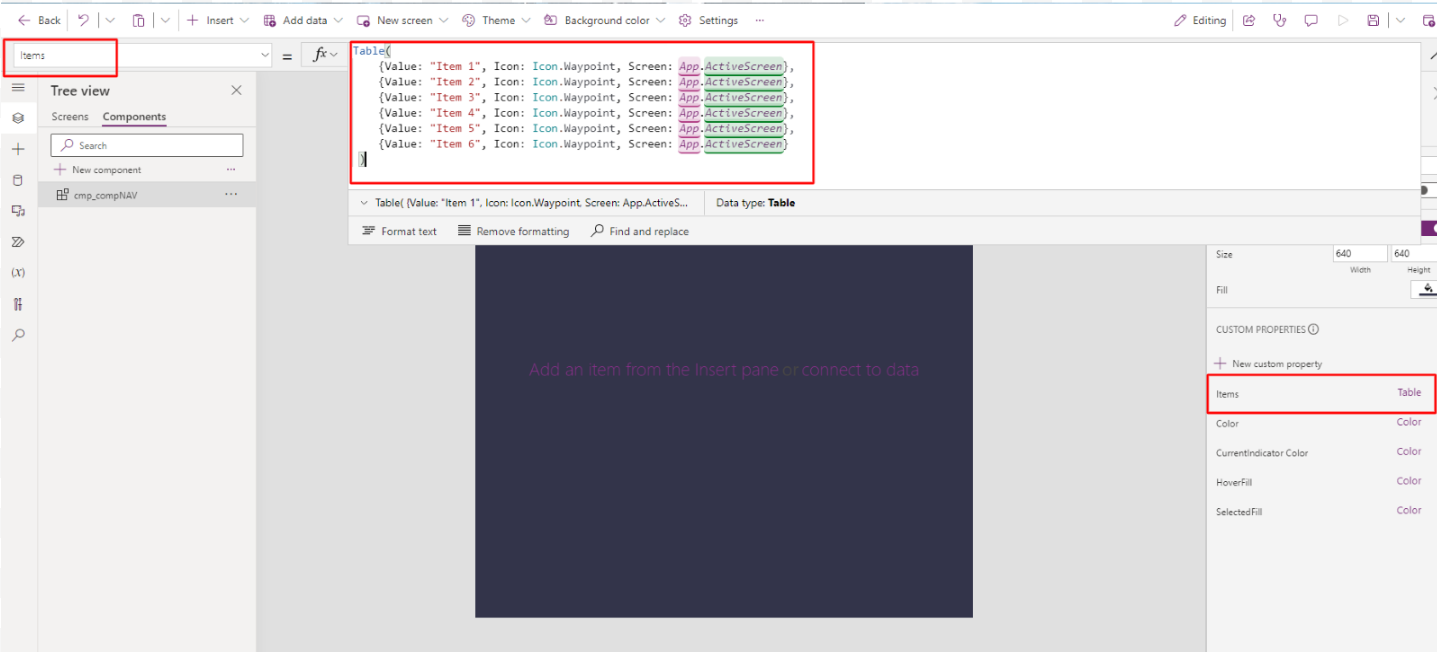1437x652 pixels.
Task: Open the Power Automate sidebar icon
Action: (18, 241)
